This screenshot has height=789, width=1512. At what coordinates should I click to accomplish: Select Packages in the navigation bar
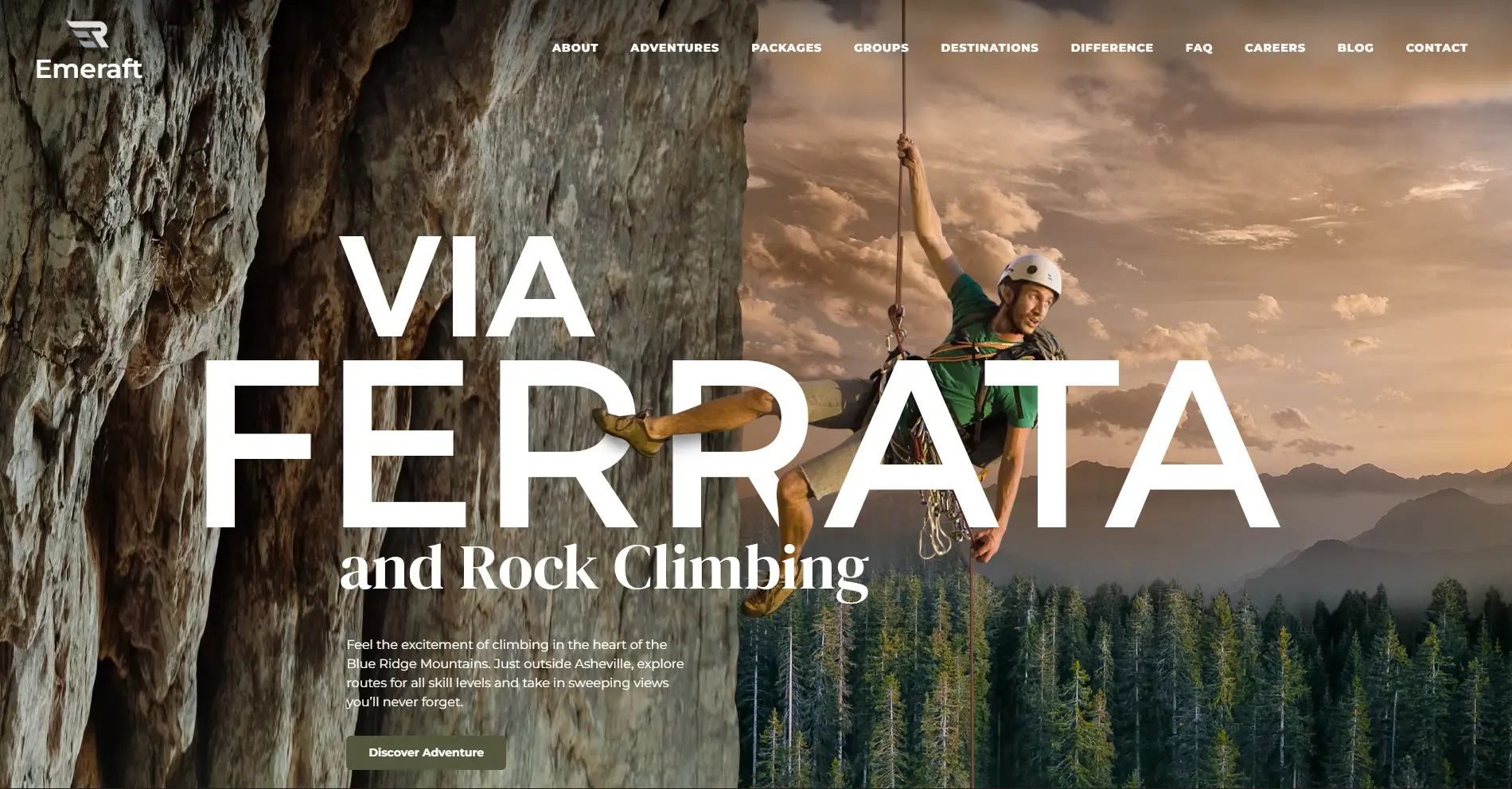786,48
